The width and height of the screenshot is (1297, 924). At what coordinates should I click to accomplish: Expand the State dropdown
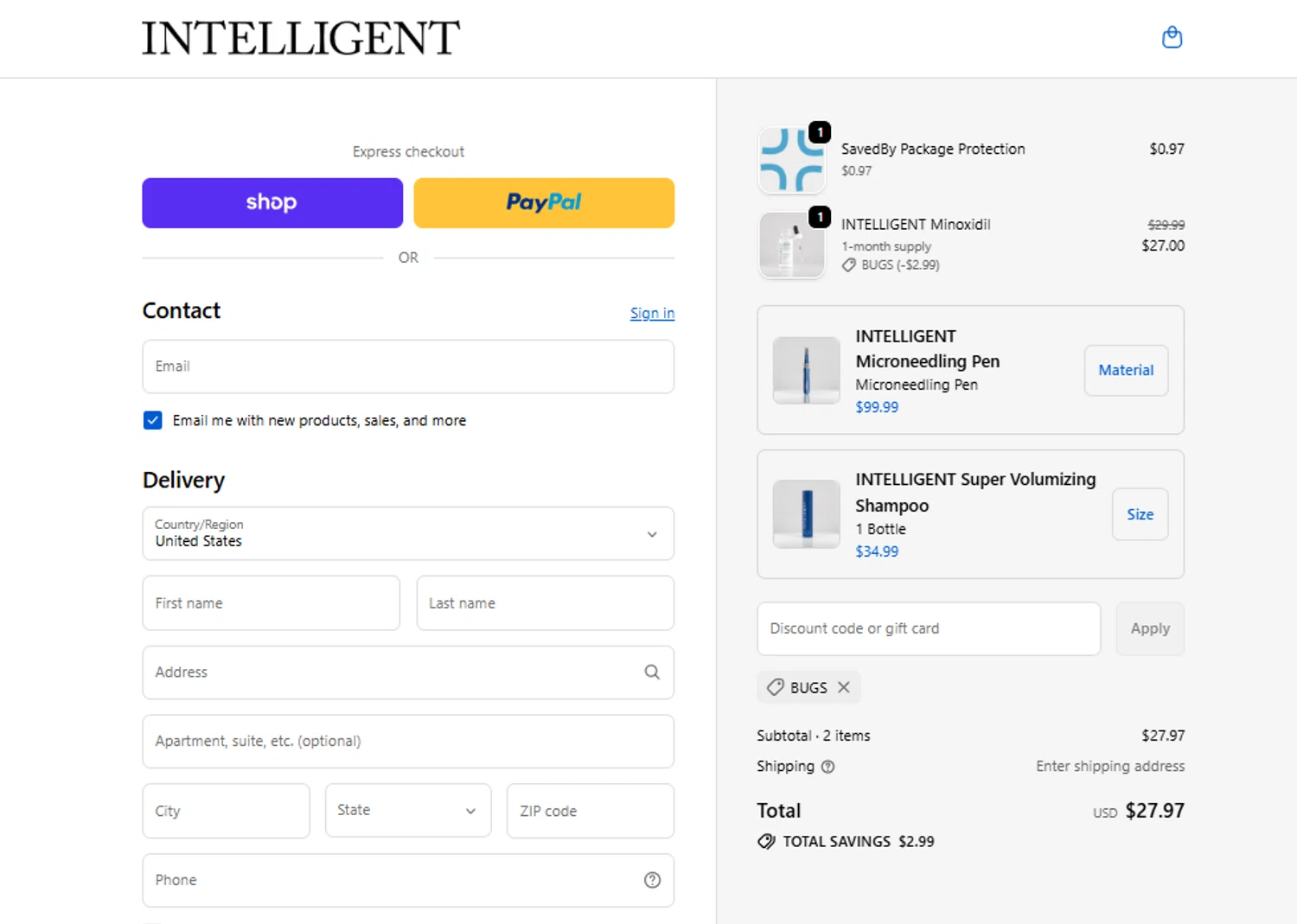[x=408, y=811]
